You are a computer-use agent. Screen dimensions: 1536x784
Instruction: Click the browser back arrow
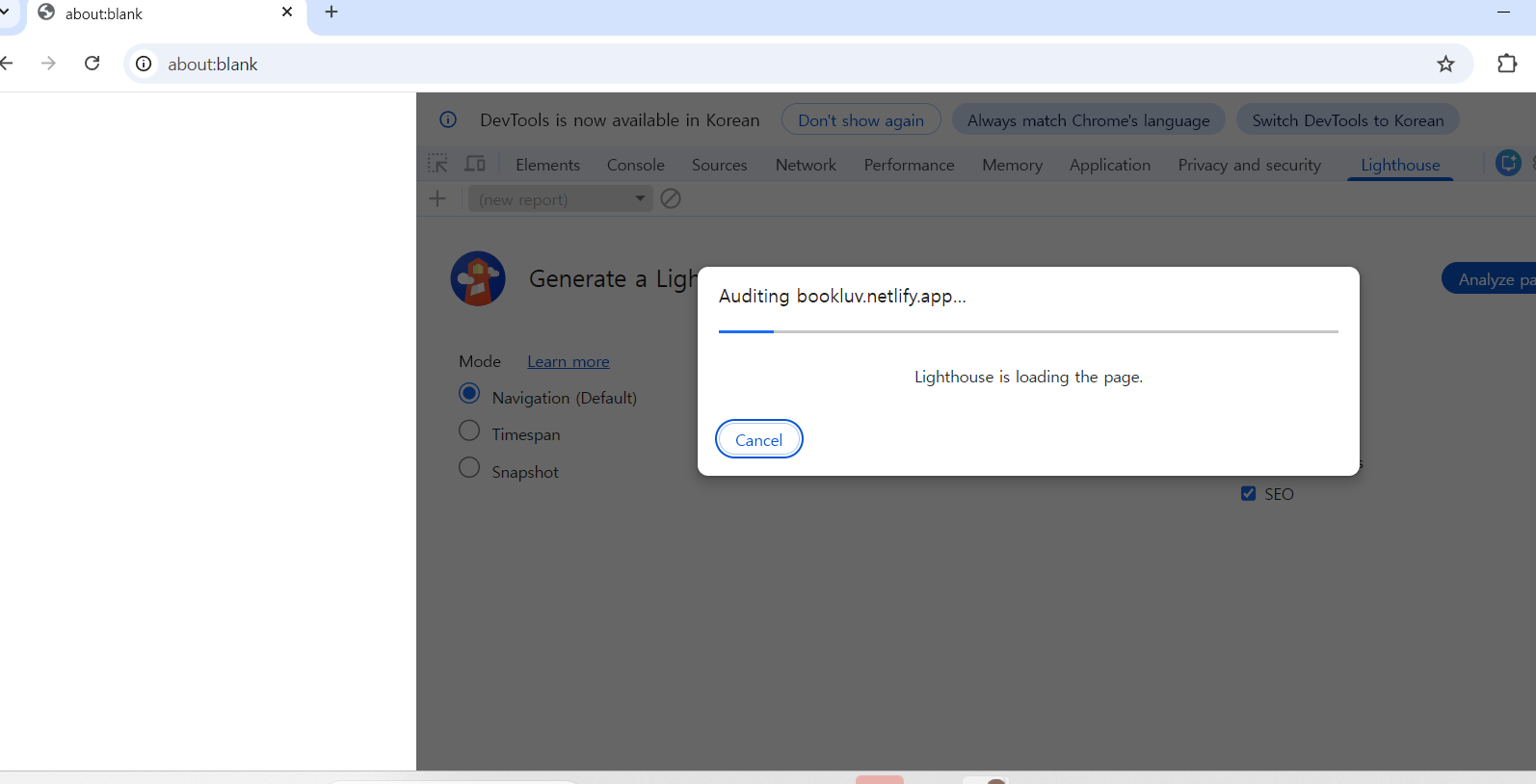(x=6, y=64)
